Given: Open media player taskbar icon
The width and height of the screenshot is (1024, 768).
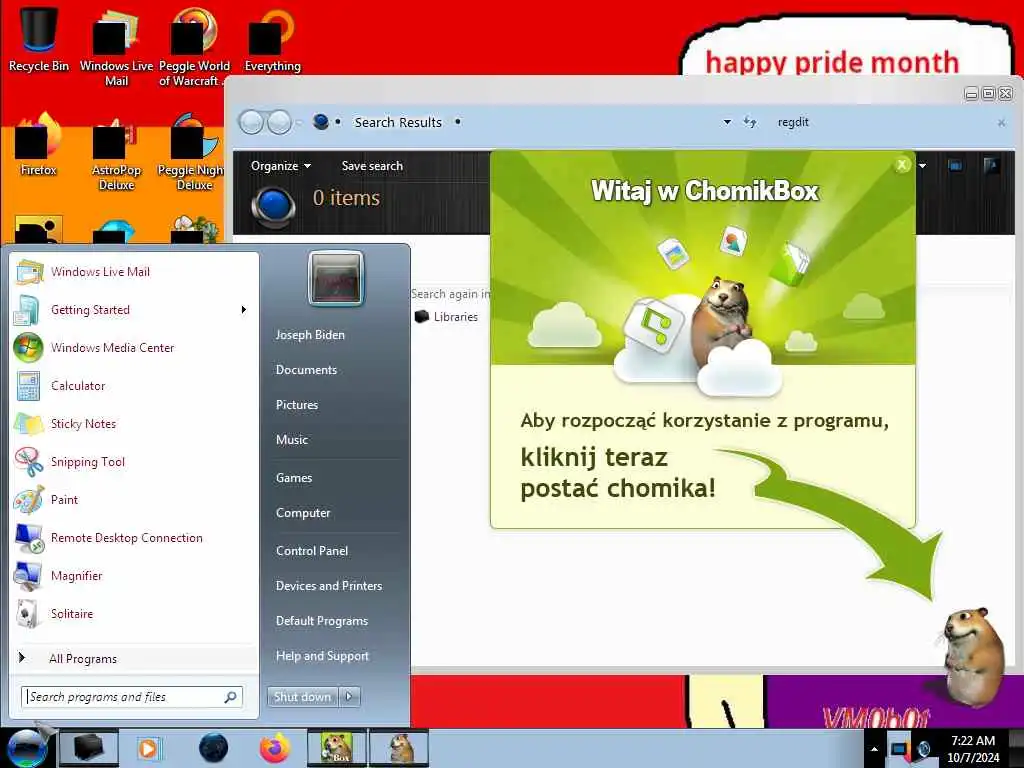Looking at the screenshot, I should pyautogui.click(x=148, y=748).
